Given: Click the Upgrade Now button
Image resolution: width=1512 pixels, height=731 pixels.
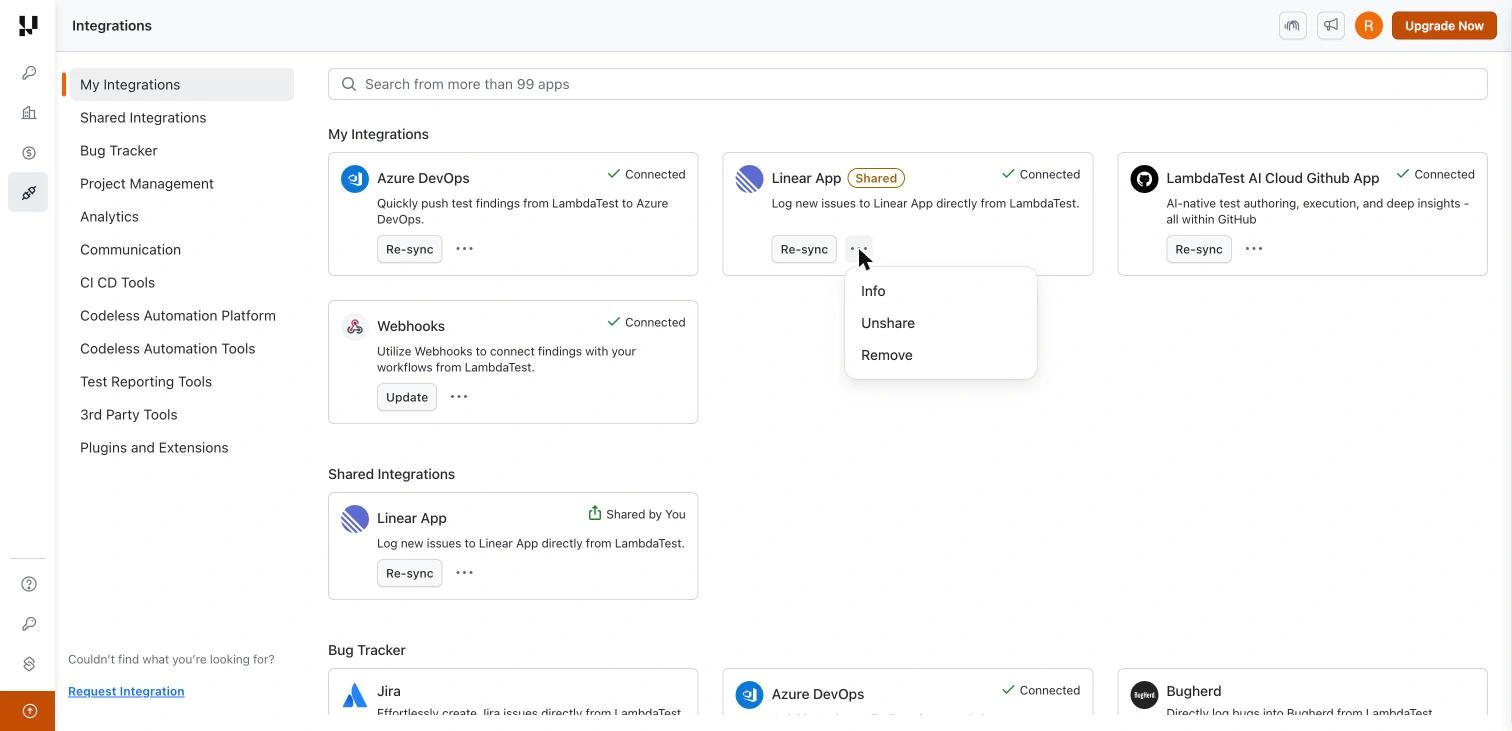Looking at the screenshot, I should (1444, 26).
